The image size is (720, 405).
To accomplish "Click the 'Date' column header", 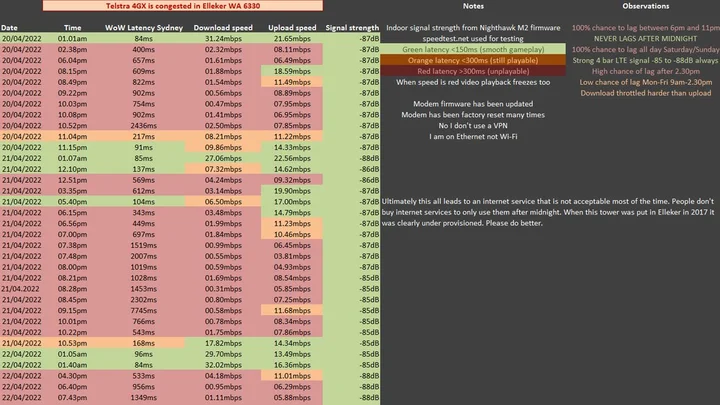I will click(9, 28).
